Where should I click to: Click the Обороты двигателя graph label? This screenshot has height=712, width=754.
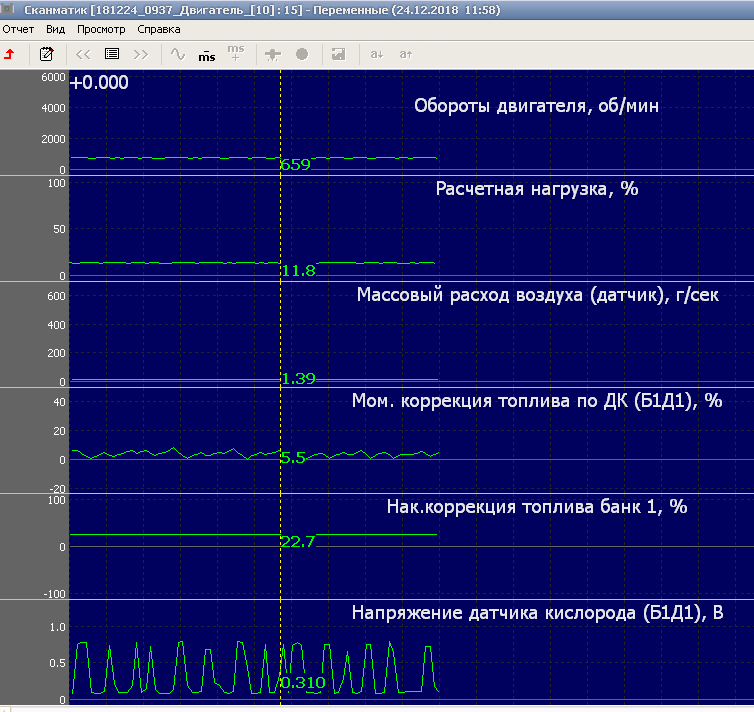coord(536,107)
